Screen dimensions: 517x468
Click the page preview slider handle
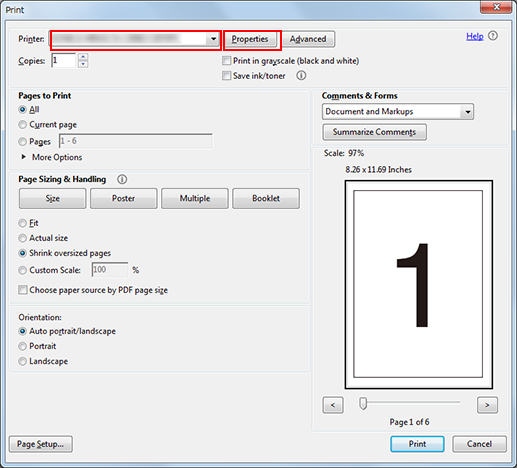tap(363, 403)
